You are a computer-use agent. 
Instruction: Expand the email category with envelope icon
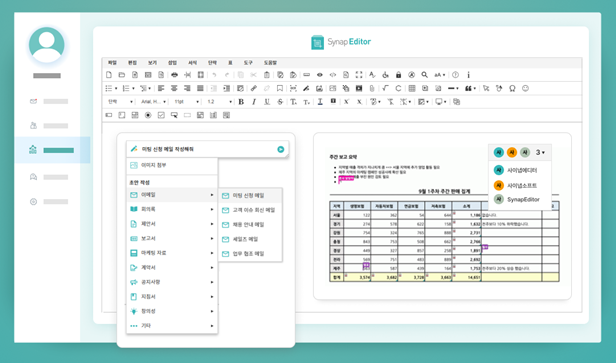(x=172, y=195)
